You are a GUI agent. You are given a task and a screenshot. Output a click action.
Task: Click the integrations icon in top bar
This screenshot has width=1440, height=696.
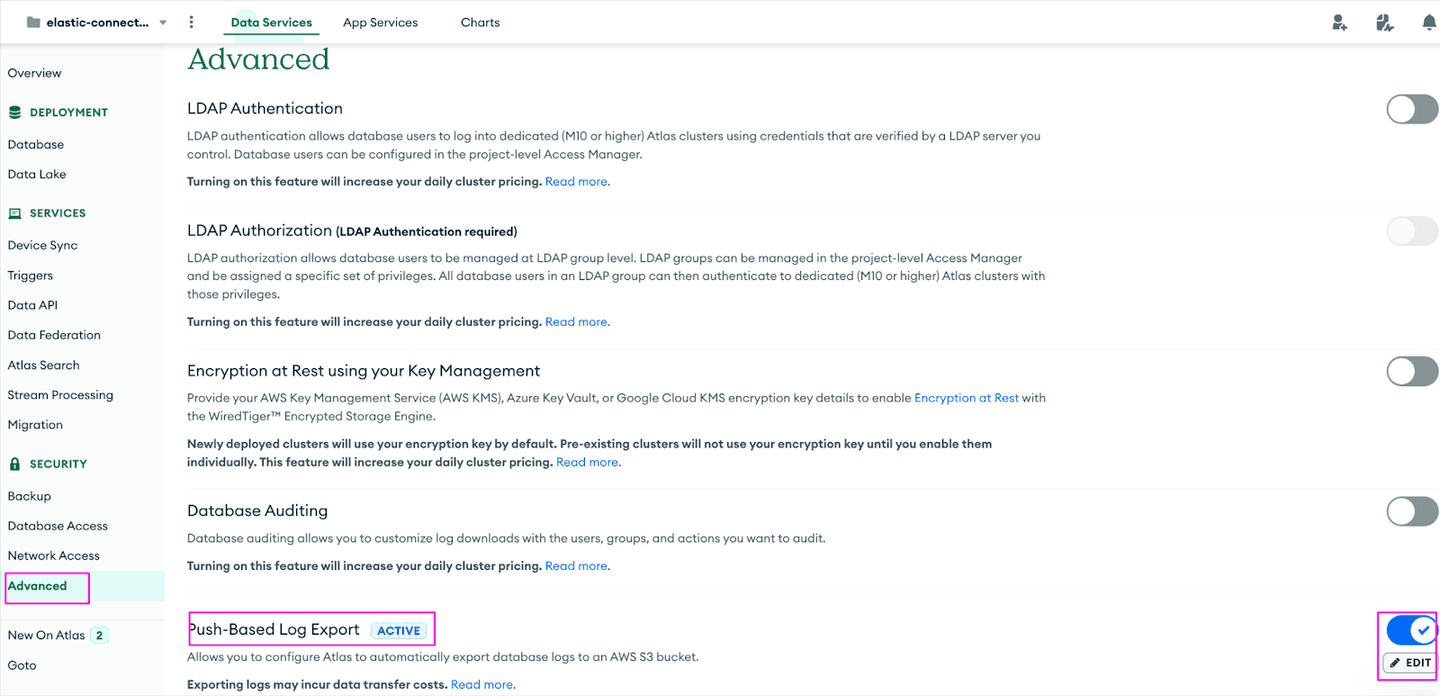(1384, 22)
